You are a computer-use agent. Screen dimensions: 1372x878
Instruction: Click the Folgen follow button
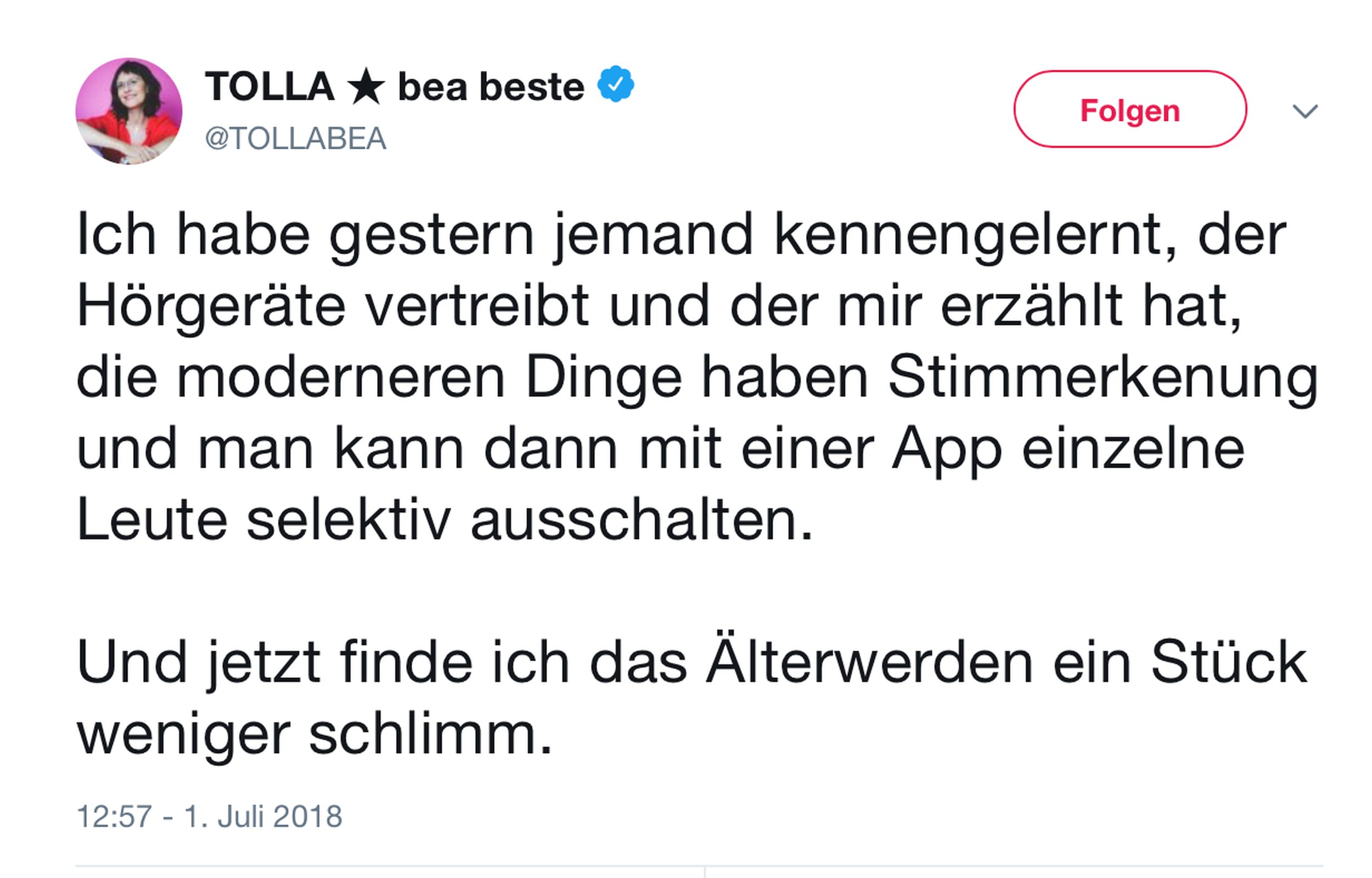[1130, 109]
